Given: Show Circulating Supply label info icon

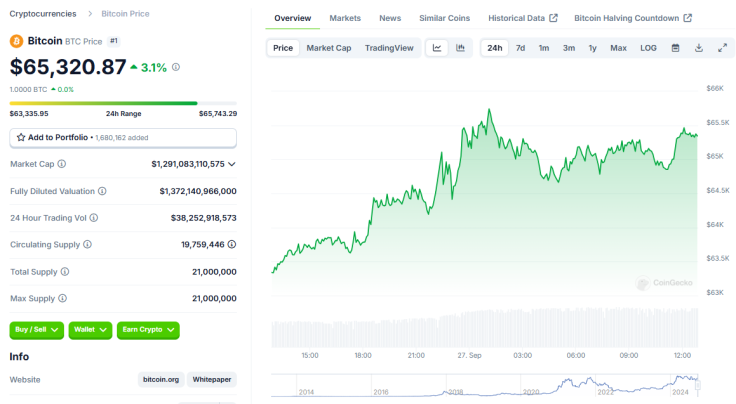Looking at the screenshot, I should click(x=87, y=244).
